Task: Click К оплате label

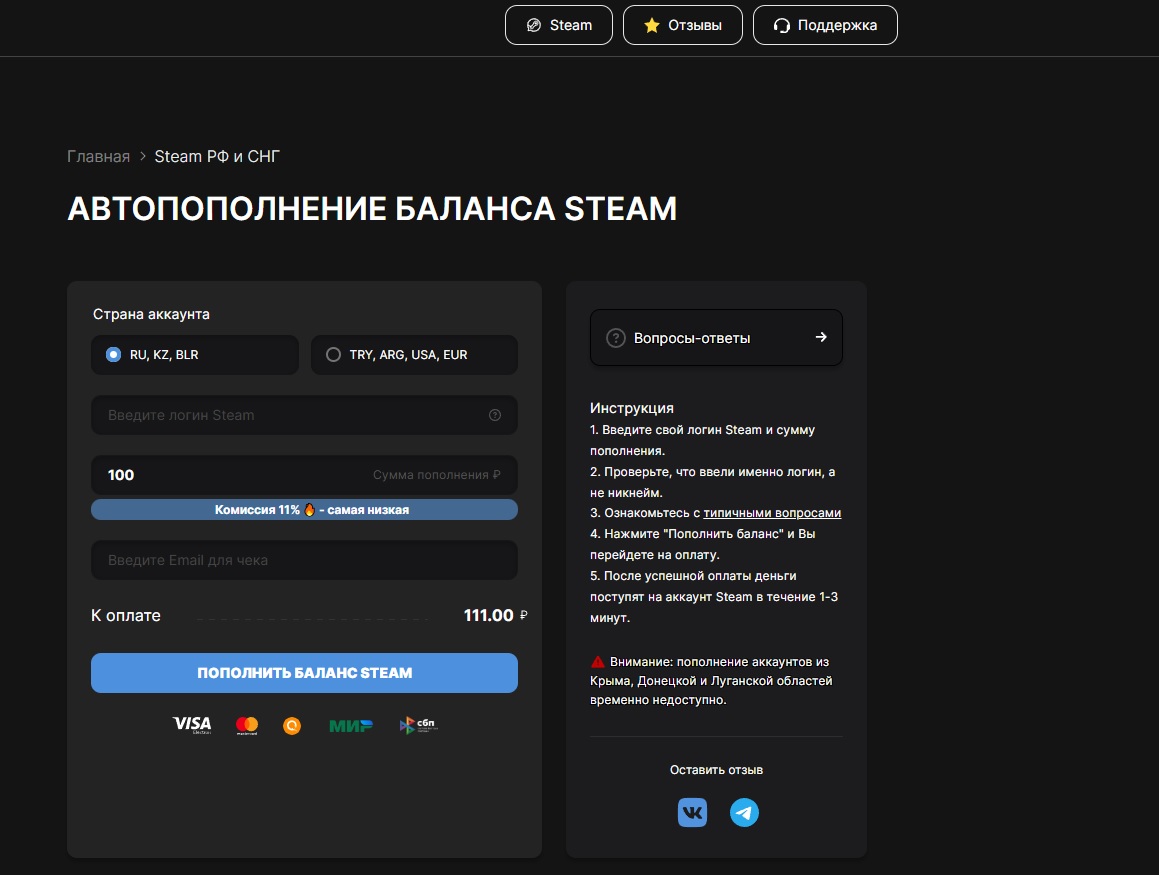Action: (x=126, y=615)
